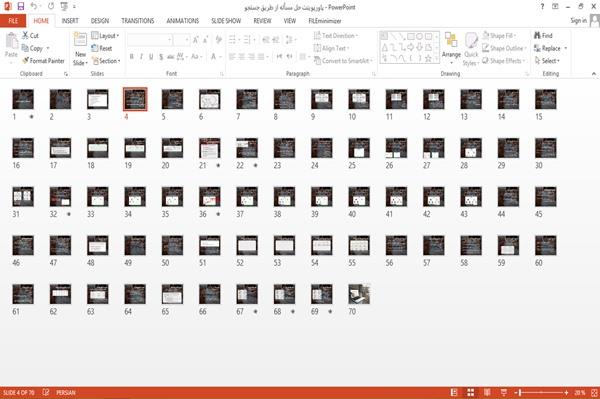Activate the Format Painter brush
The height and width of the screenshot is (399, 600).
[x=25, y=61]
